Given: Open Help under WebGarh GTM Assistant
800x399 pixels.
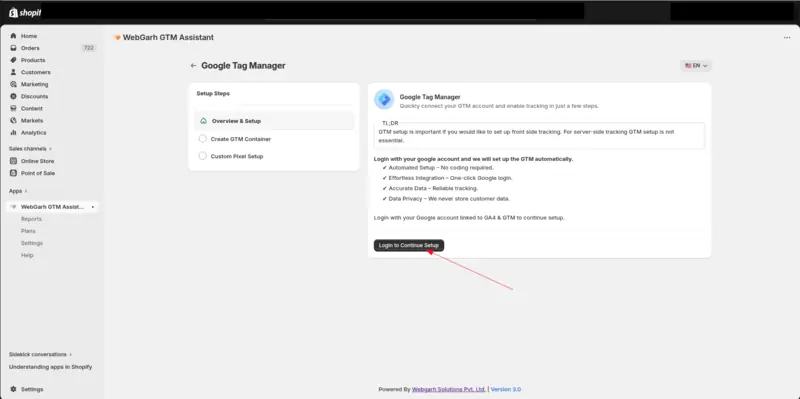Looking at the screenshot, I should (27, 255).
